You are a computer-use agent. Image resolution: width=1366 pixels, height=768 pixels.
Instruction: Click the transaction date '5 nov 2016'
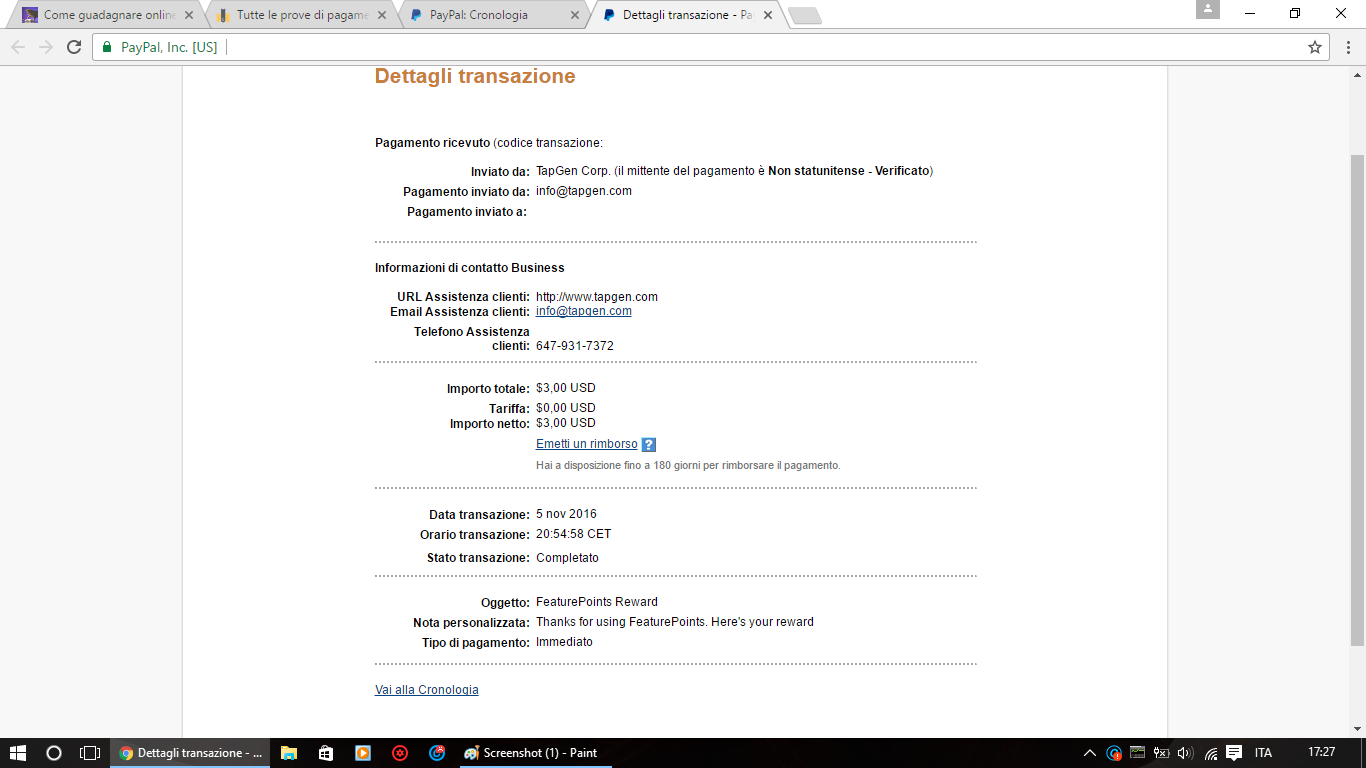[x=566, y=514]
